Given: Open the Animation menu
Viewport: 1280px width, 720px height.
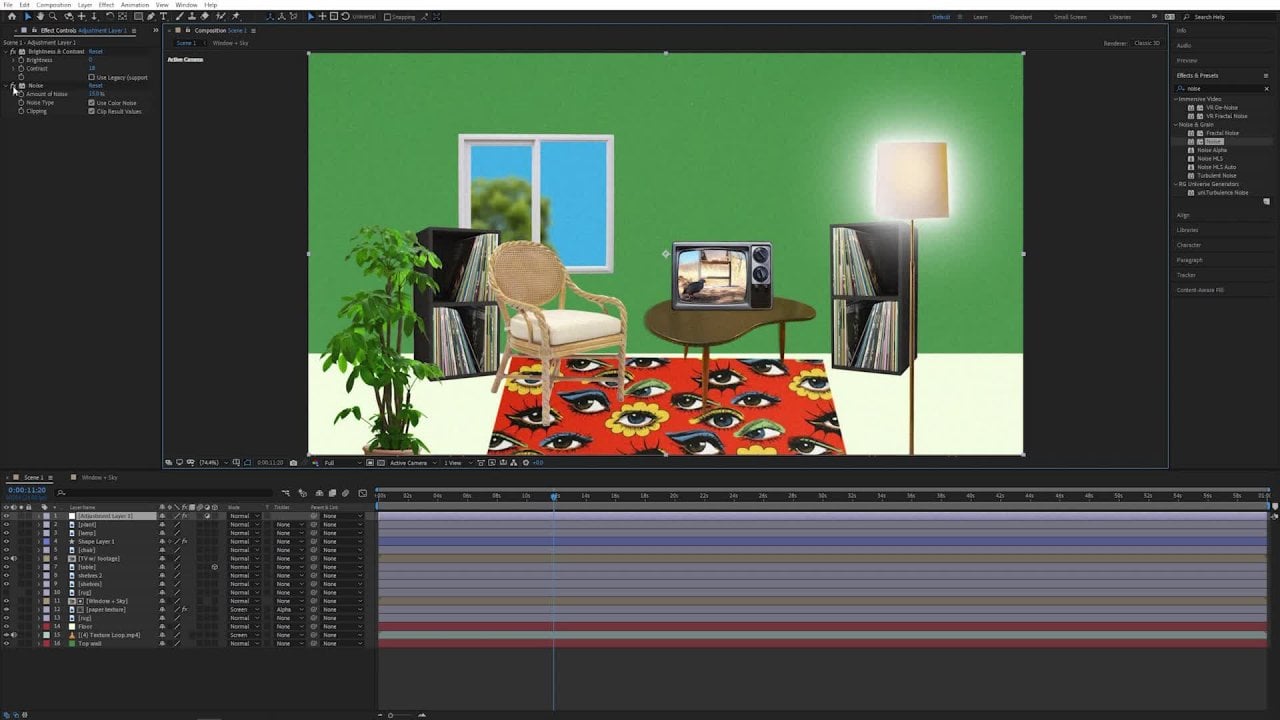Looking at the screenshot, I should (134, 5).
